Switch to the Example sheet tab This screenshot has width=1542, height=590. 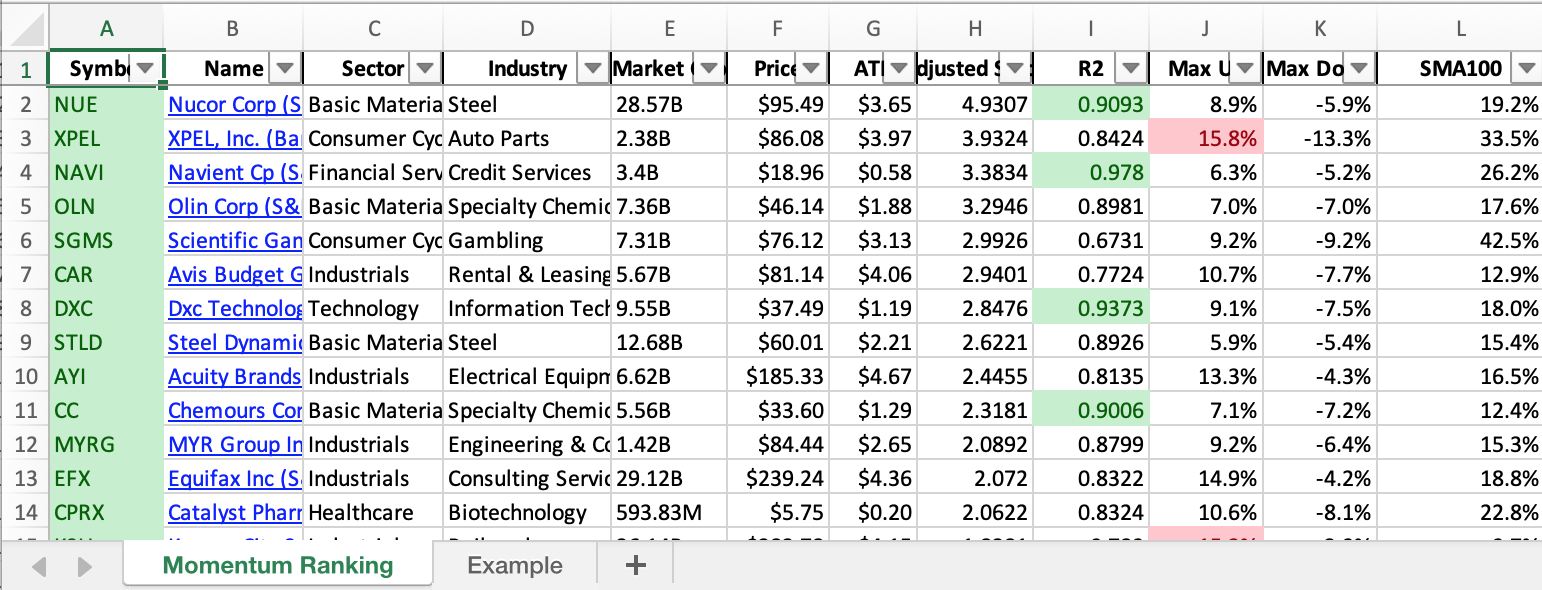tap(514, 565)
